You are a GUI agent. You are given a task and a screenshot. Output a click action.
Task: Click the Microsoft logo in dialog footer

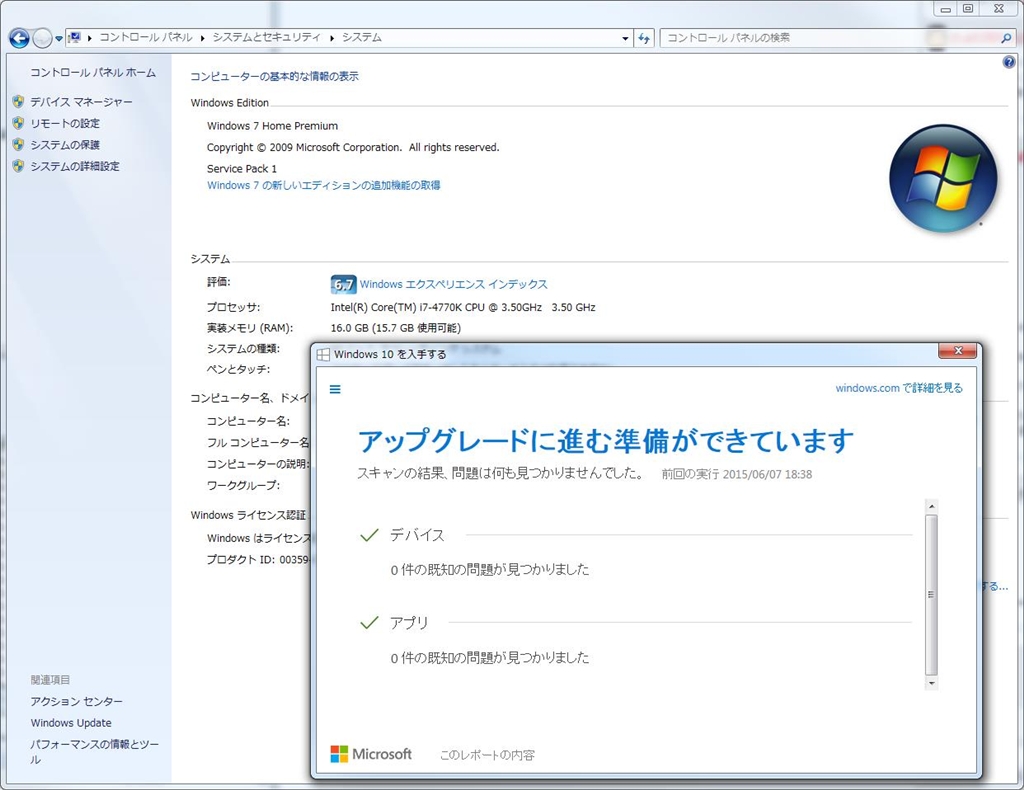[371, 754]
